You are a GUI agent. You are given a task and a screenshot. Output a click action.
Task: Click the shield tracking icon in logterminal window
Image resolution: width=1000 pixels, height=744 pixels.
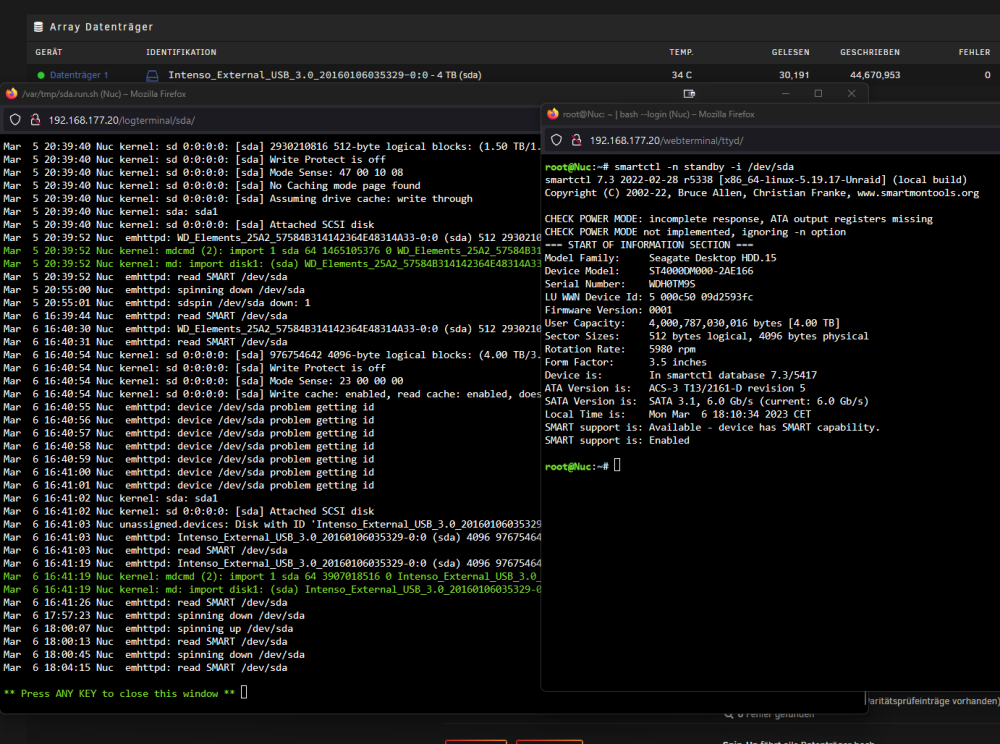(15, 120)
